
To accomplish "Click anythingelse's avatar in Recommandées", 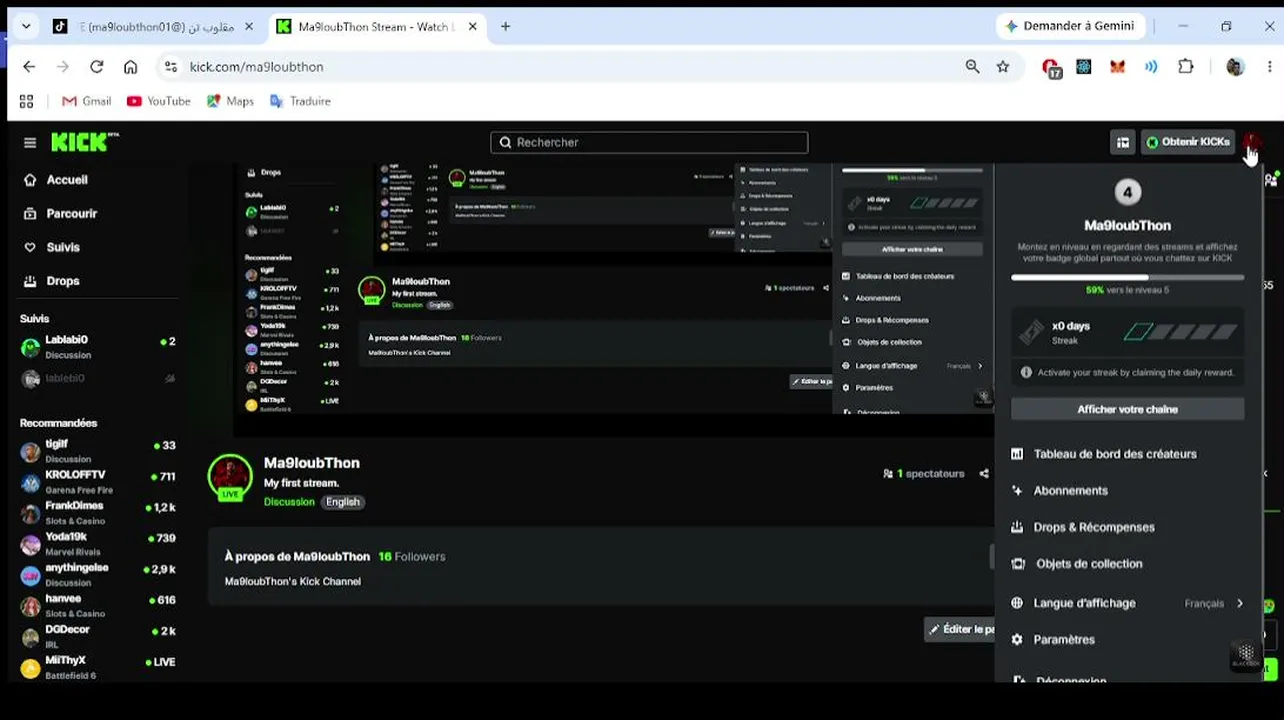I will click(x=31, y=576).
